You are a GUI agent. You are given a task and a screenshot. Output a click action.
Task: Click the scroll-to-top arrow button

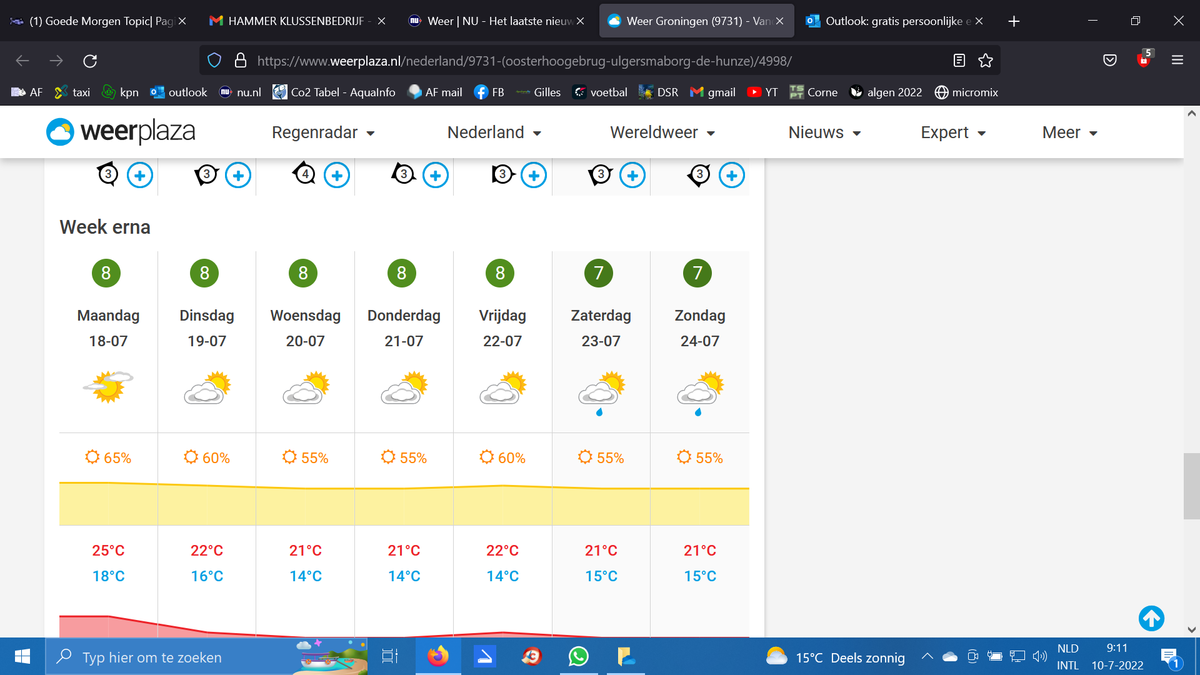click(1151, 618)
